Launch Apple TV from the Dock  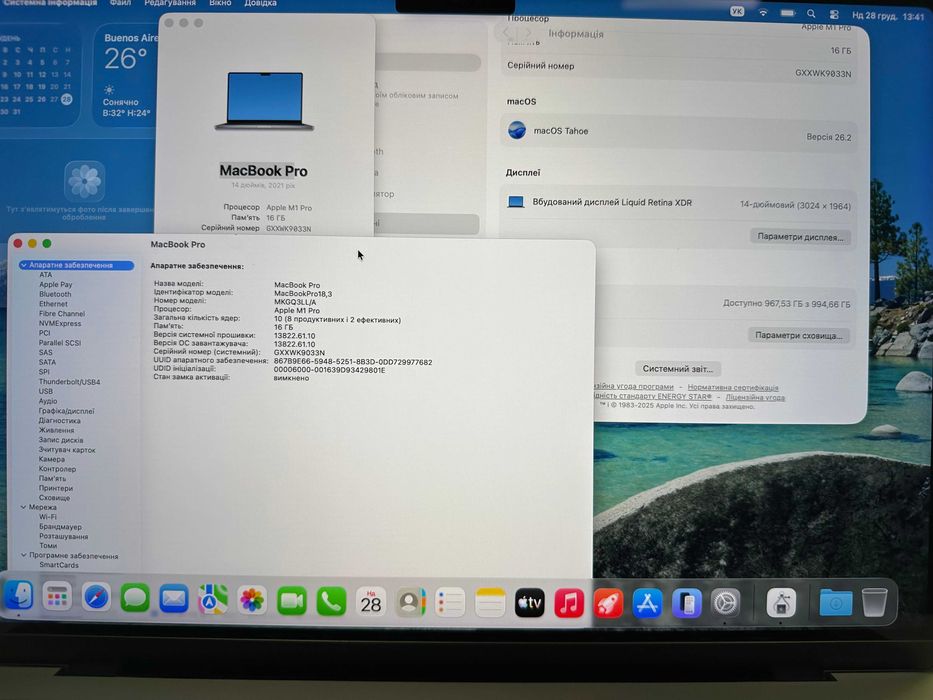click(x=529, y=603)
